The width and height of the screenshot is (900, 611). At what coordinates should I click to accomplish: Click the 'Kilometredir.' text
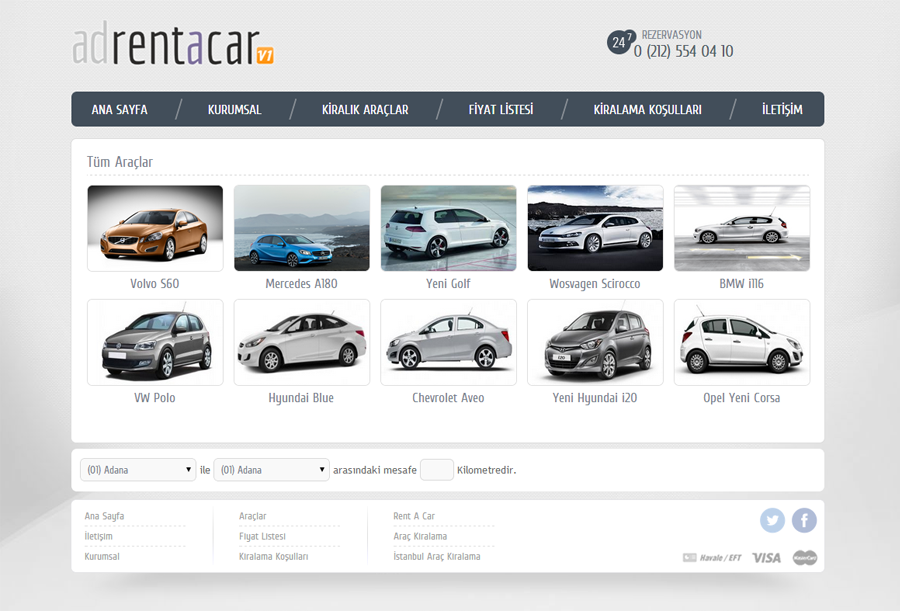pos(487,470)
